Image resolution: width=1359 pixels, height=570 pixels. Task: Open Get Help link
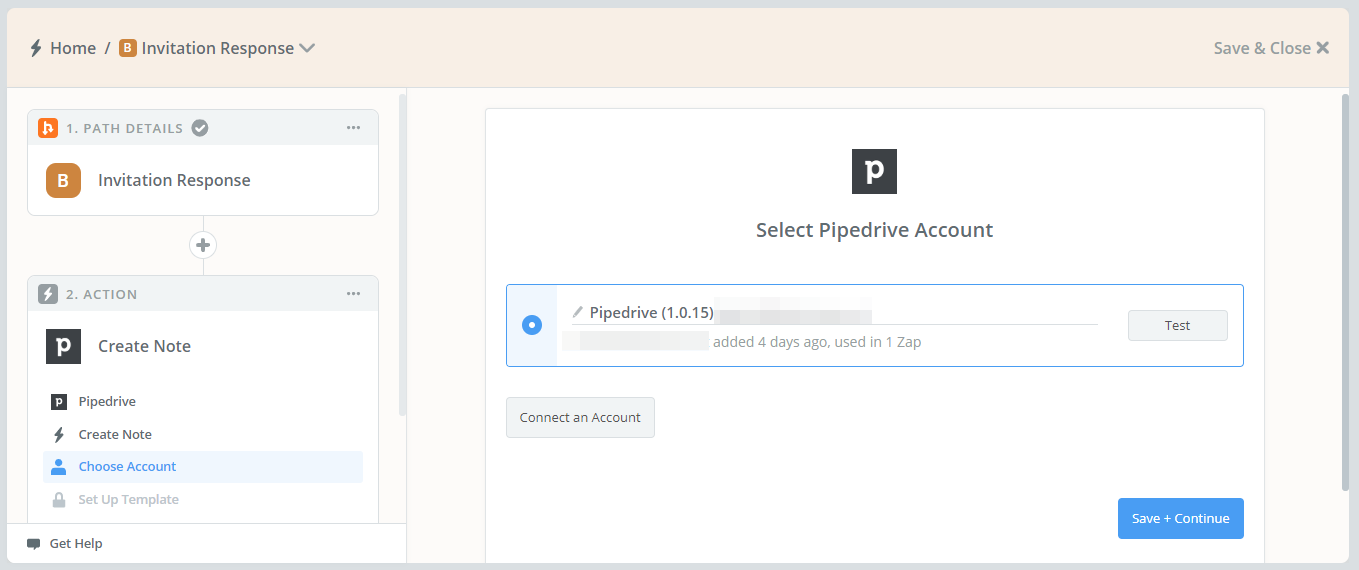(x=76, y=544)
